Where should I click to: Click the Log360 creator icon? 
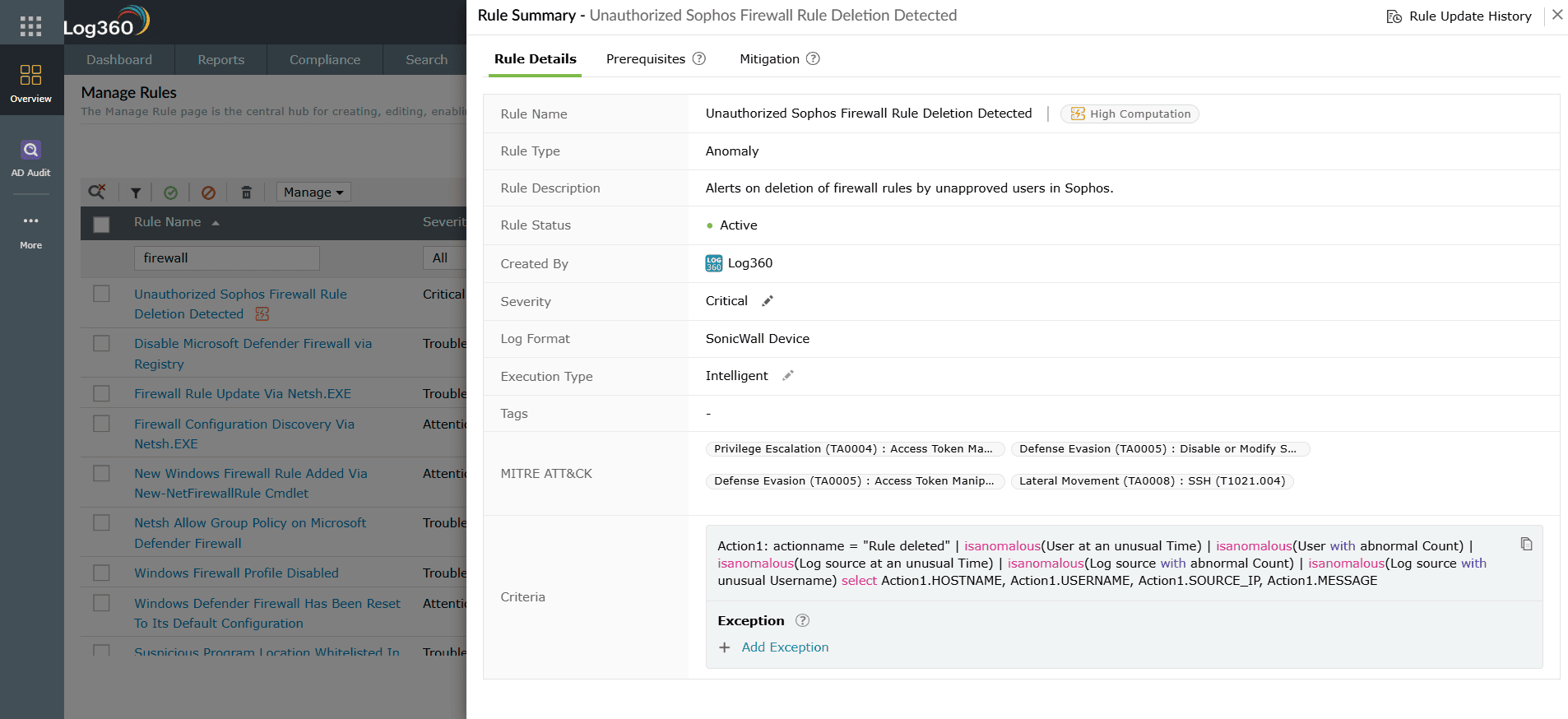(714, 263)
